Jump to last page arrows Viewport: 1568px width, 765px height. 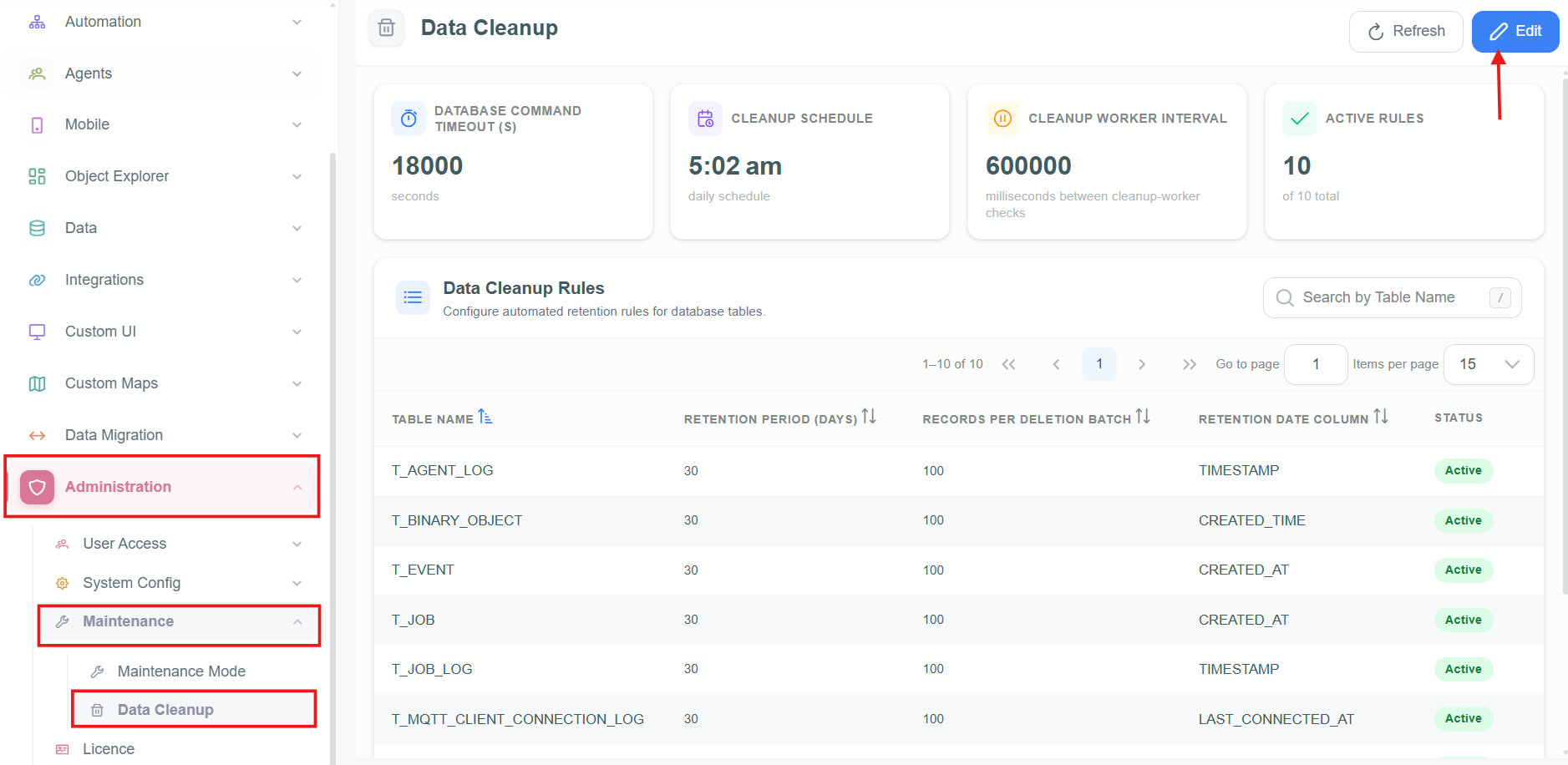tap(1190, 364)
